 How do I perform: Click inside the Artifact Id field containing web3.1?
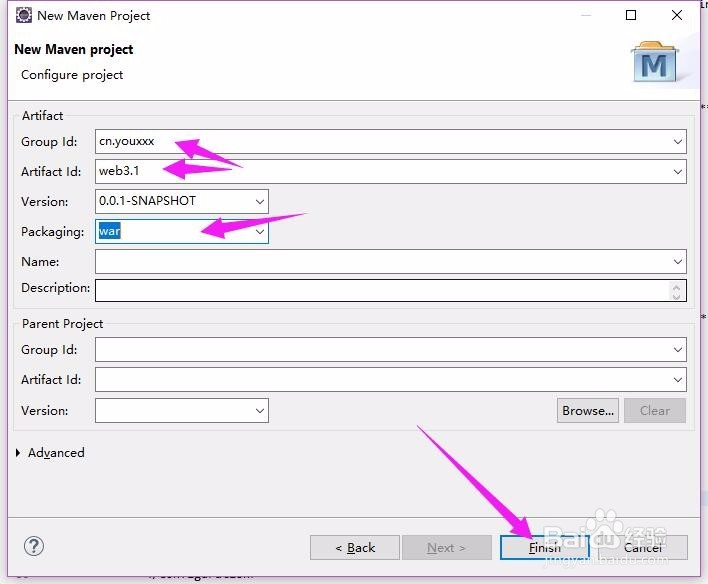pyautogui.click(x=391, y=172)
